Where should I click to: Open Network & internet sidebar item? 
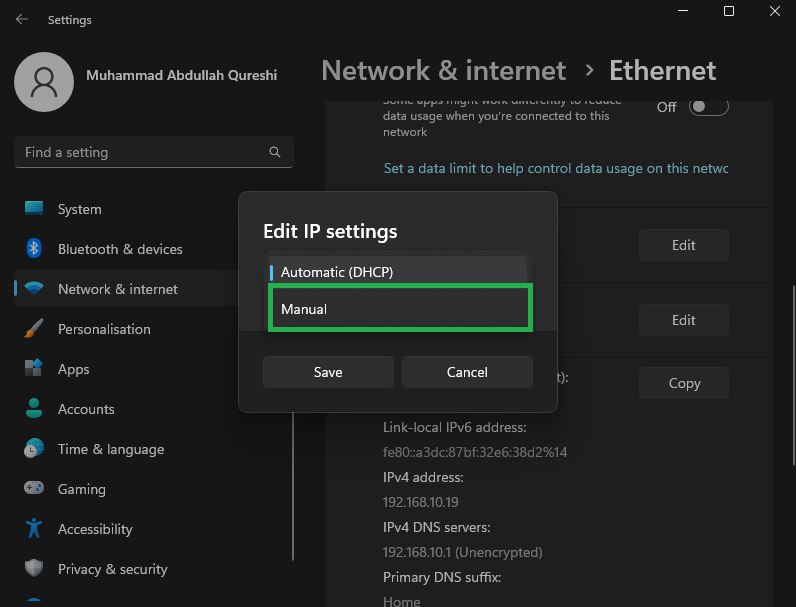click(118, 289)
